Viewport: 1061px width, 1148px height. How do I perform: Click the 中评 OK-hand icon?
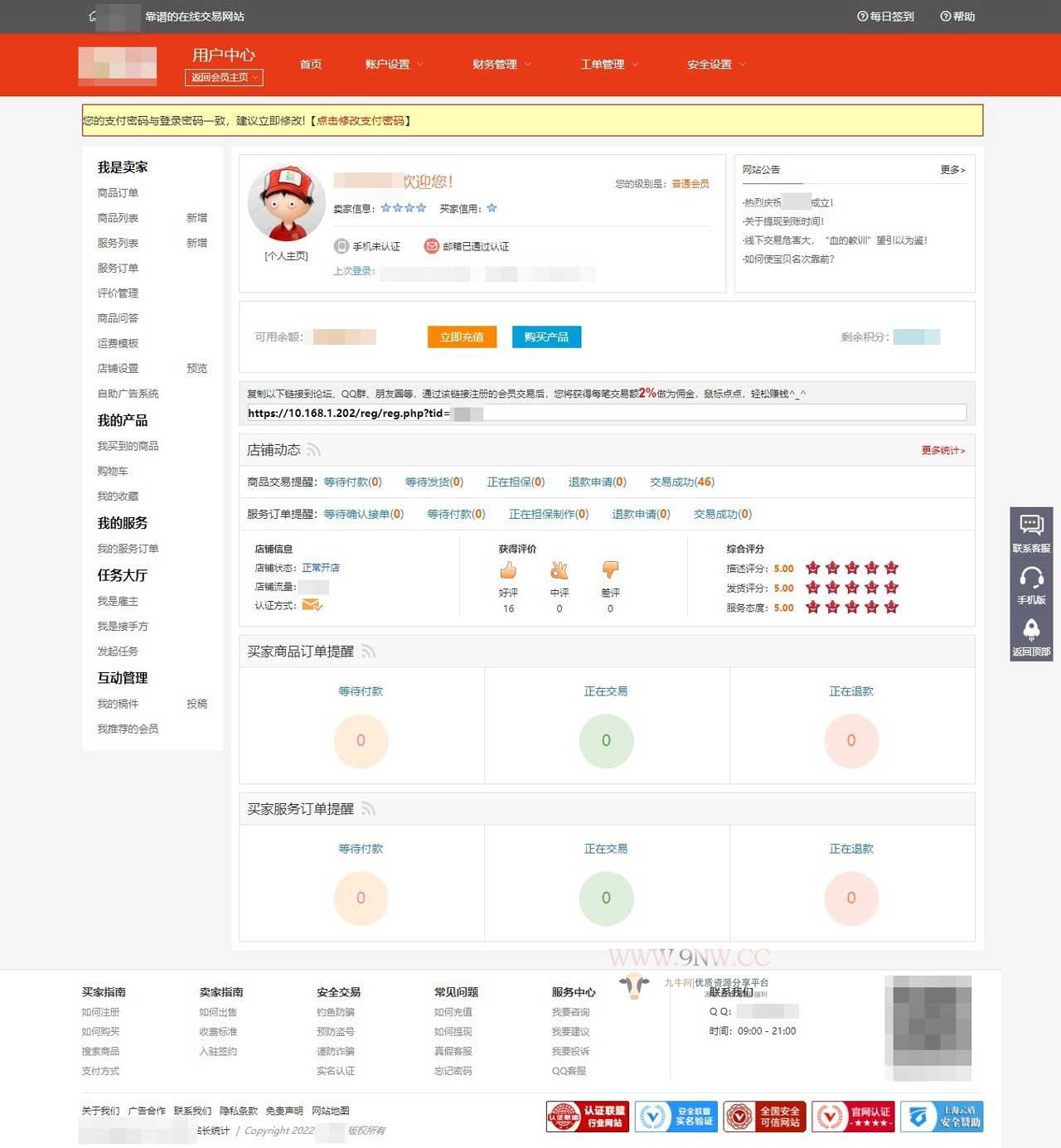[560, 570]
